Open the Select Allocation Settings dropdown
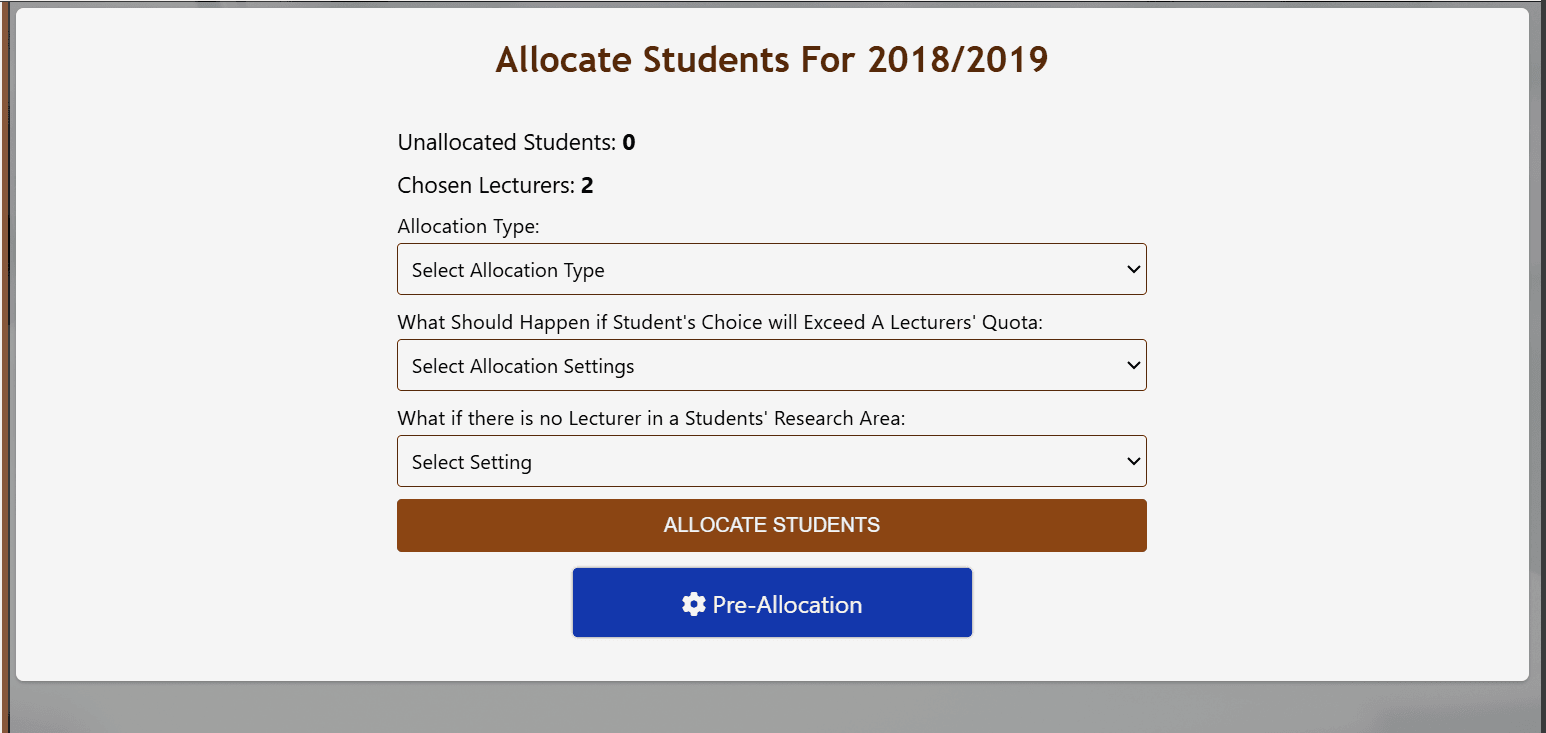Screen dimensions: 1546x733 [770, 366]
